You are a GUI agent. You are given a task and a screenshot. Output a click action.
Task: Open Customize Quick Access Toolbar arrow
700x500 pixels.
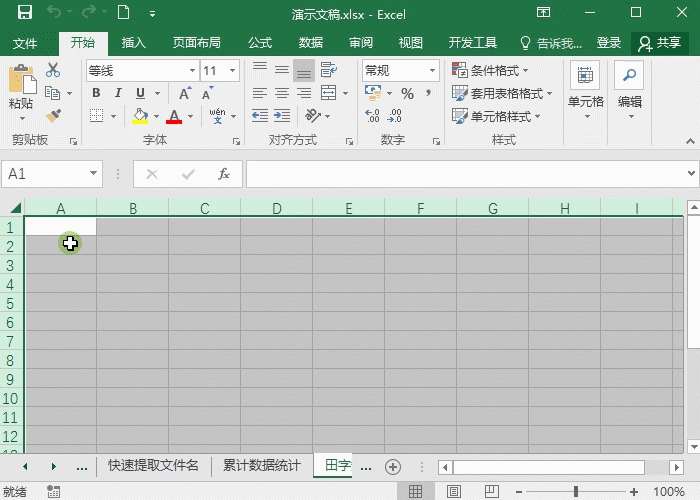pos(153,14)
